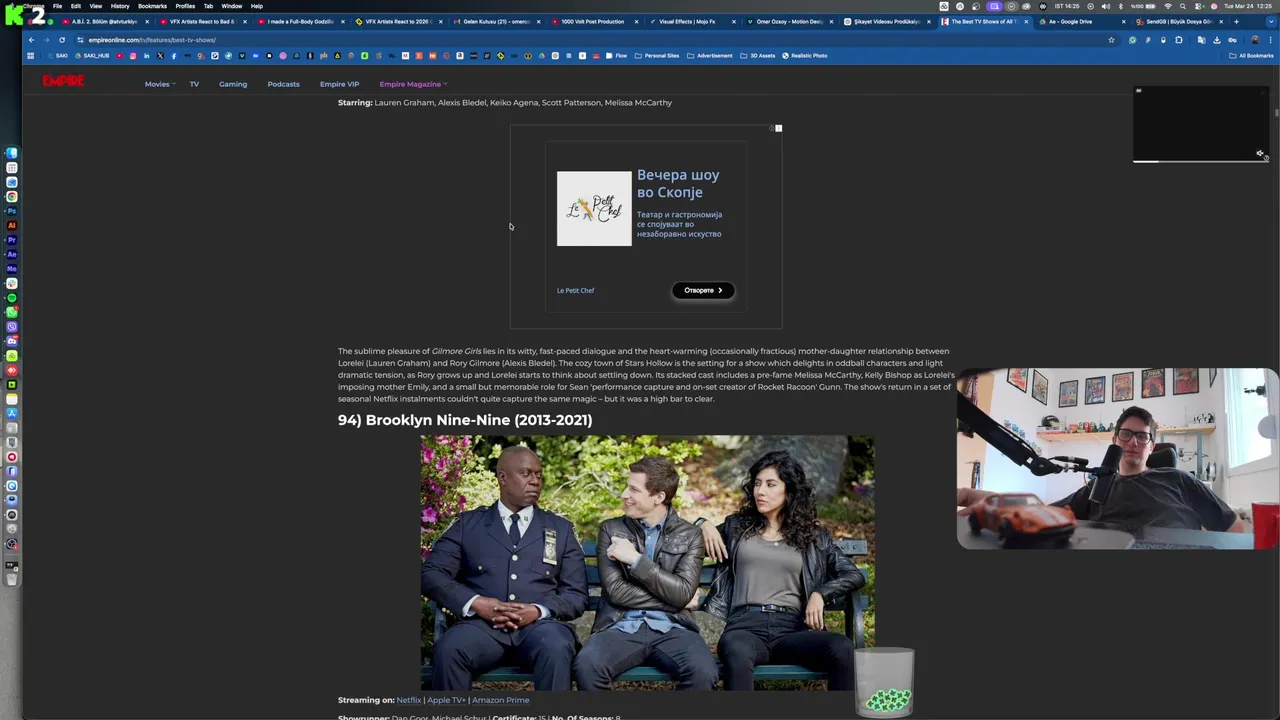Open the Podcasts section
The height and width of the screenshot is (720, 1280).
(x=283, y=84)
